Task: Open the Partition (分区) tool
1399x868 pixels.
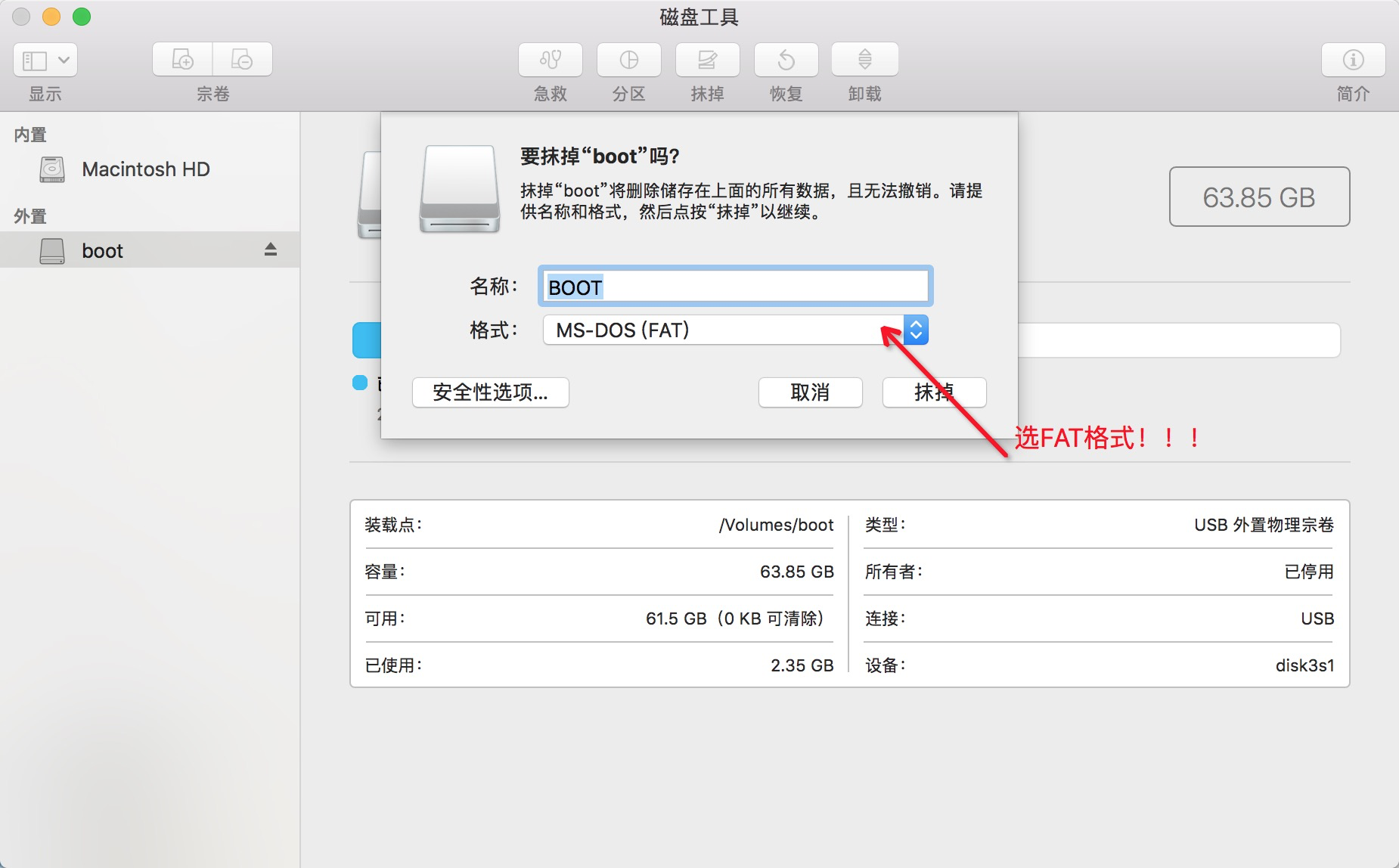Action: (x=629, y=60)
